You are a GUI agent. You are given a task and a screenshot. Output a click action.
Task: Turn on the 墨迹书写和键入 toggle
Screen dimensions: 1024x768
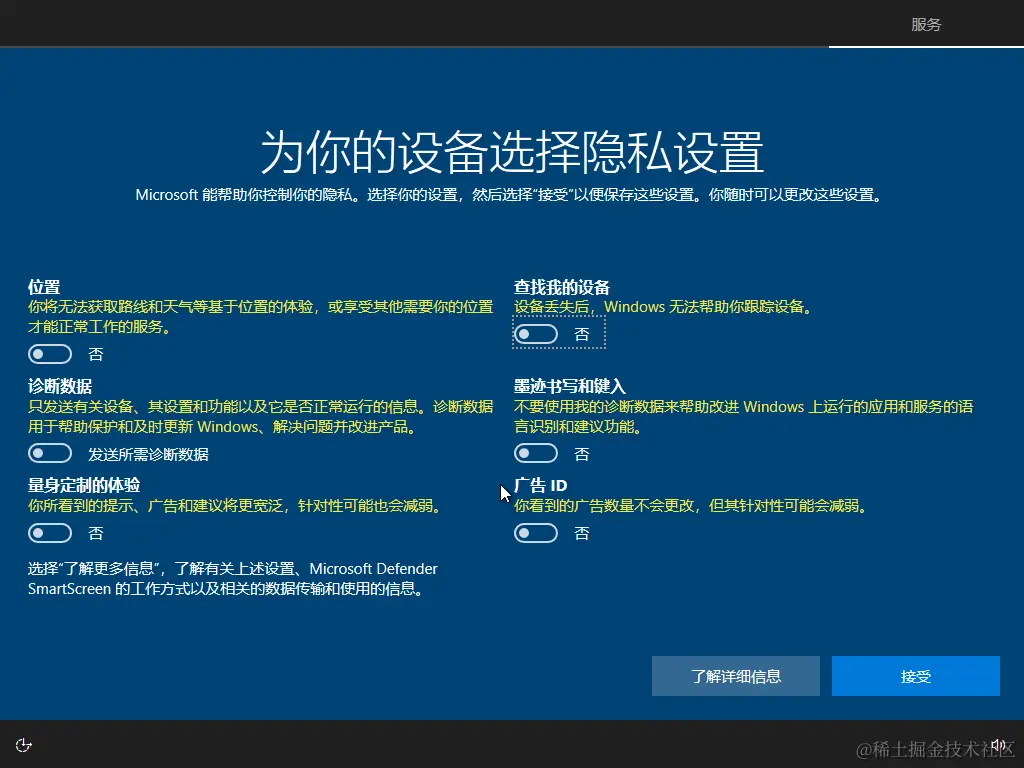(x=535, y=453)
